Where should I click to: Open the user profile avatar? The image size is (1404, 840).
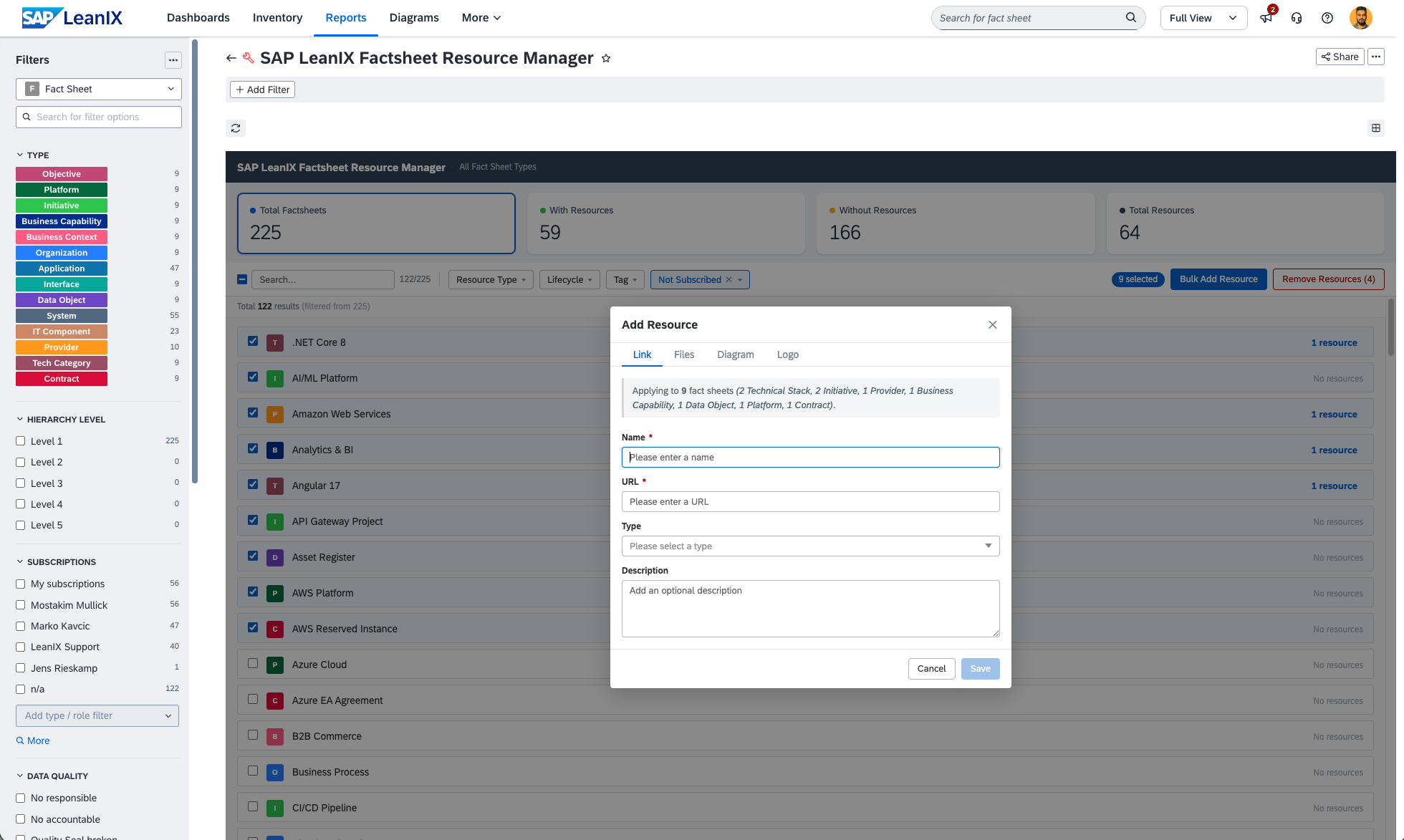coord(1360,18)
